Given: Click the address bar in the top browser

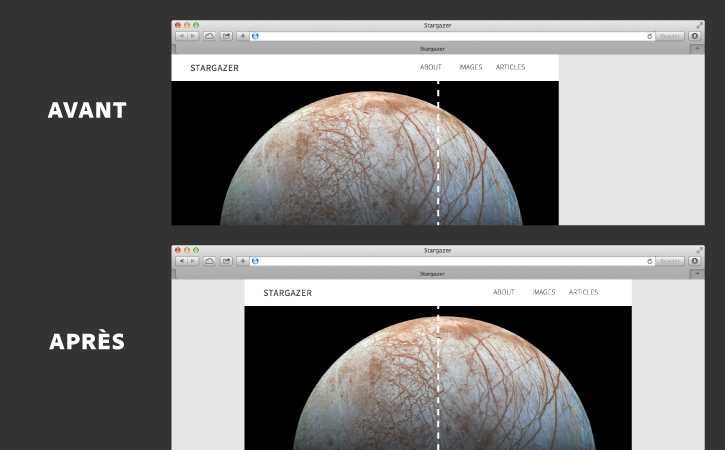Looking at the screenshot, I should pos(452,36).
